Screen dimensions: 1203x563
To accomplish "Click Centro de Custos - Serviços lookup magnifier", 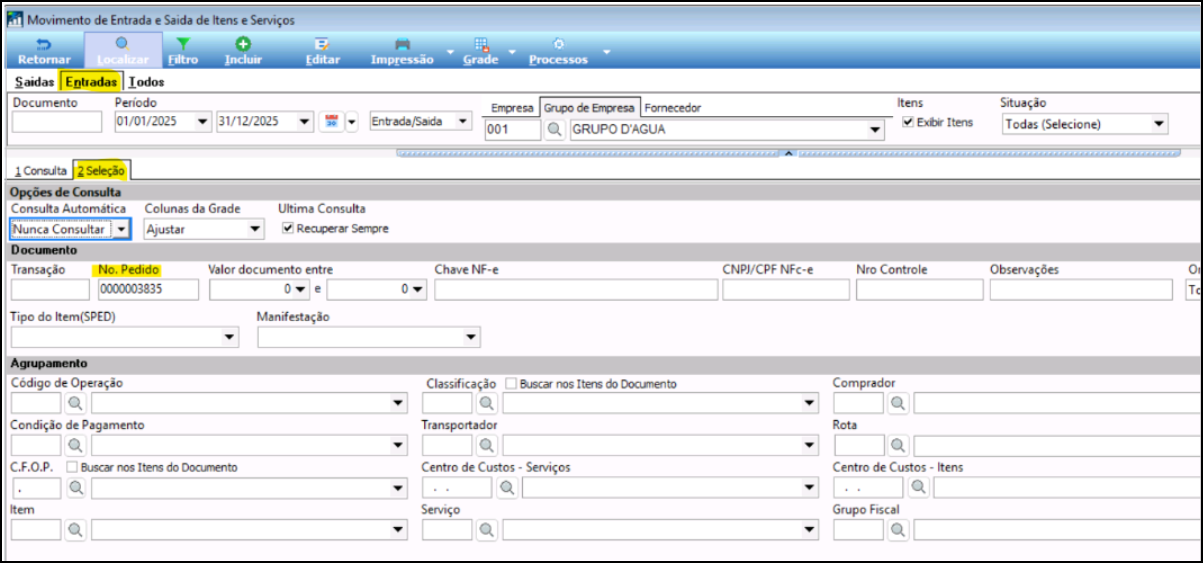I will tap(507, 487).
